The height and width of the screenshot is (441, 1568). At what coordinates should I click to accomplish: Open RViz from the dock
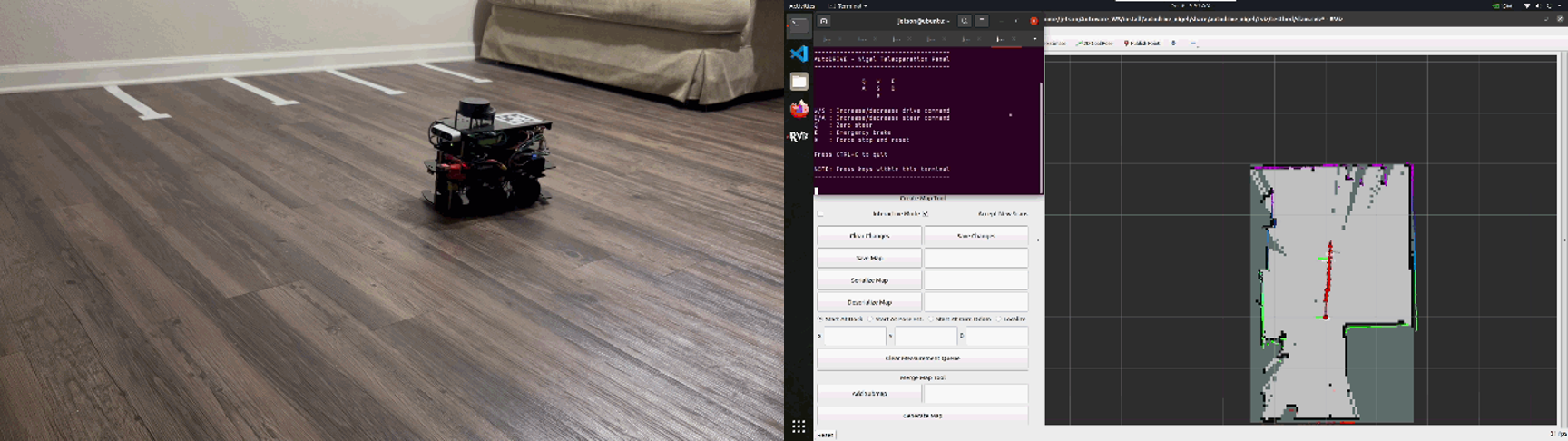799,136
